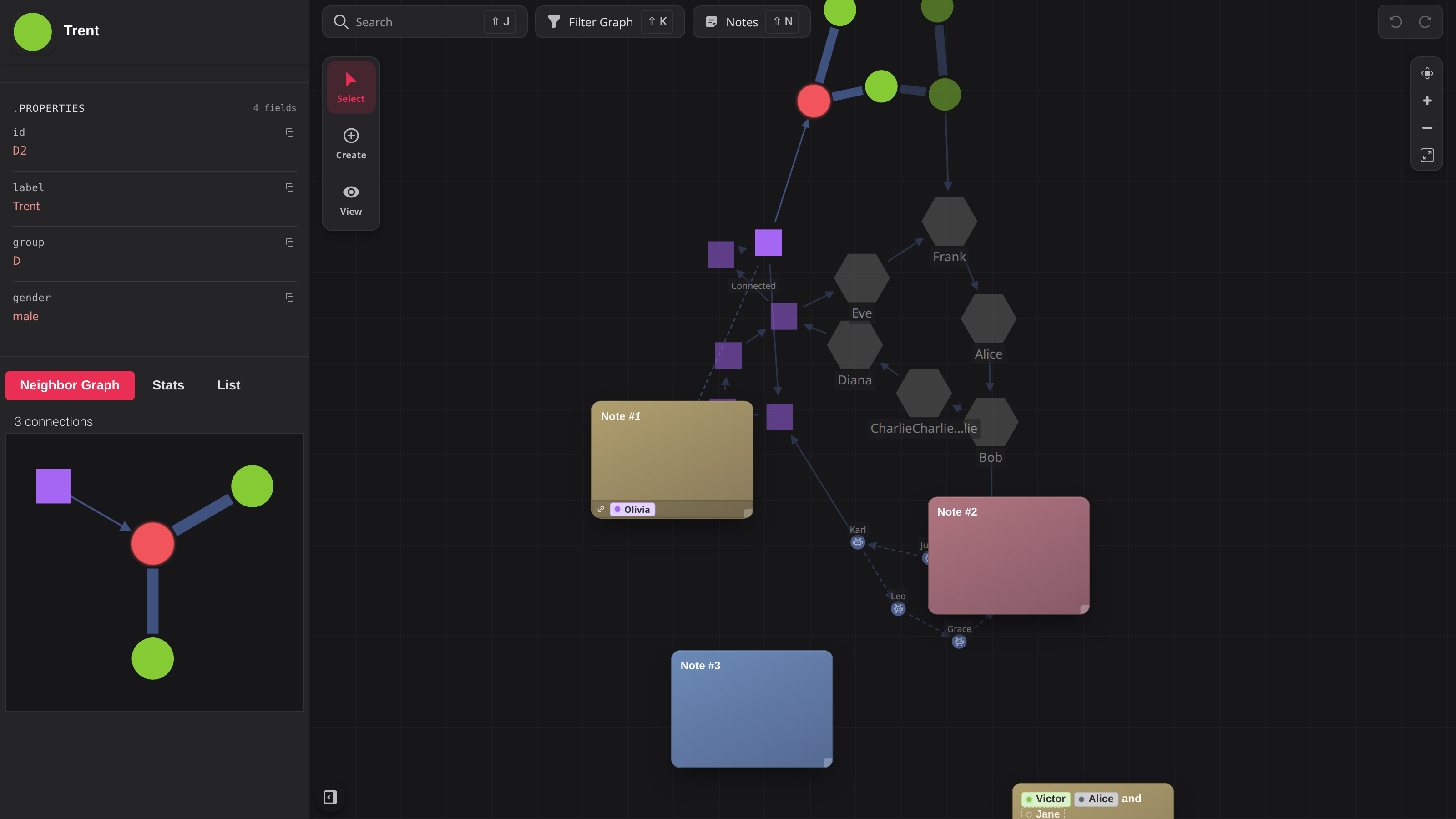Copy the group property value
This screenshot has width=1456, height=819.
click(x=289, y=243)
